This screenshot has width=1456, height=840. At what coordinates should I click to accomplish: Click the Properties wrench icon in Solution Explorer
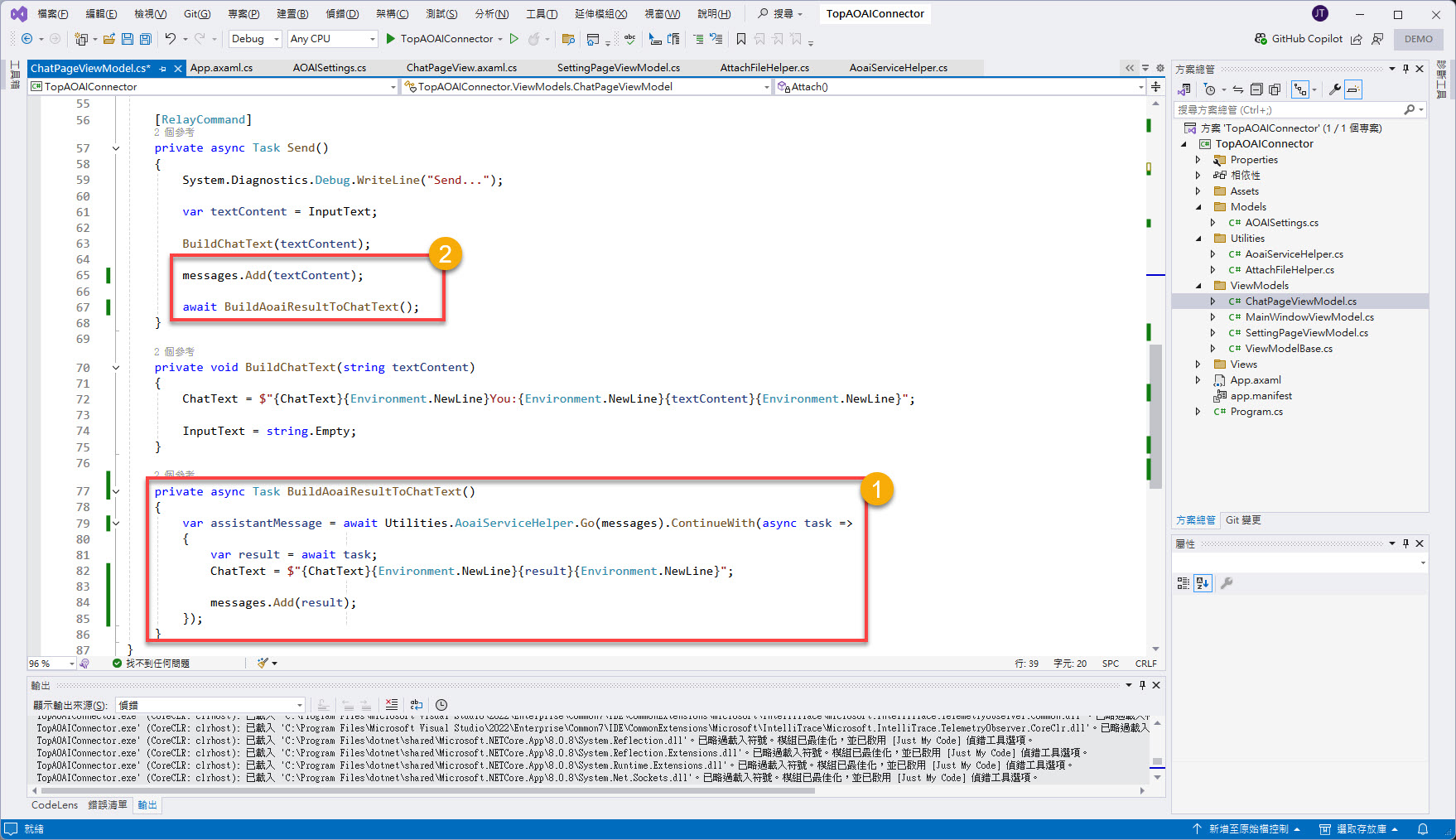click(x=1335, y=89)
